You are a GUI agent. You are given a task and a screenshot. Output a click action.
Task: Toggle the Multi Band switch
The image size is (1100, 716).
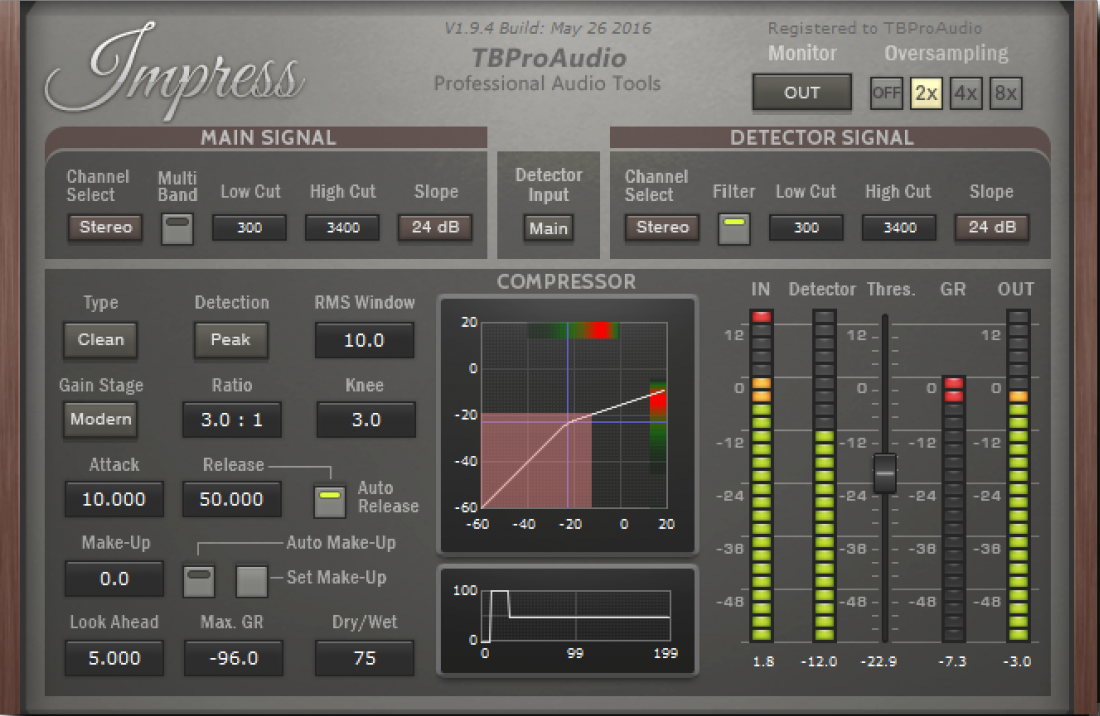click(x=177, y=229)
